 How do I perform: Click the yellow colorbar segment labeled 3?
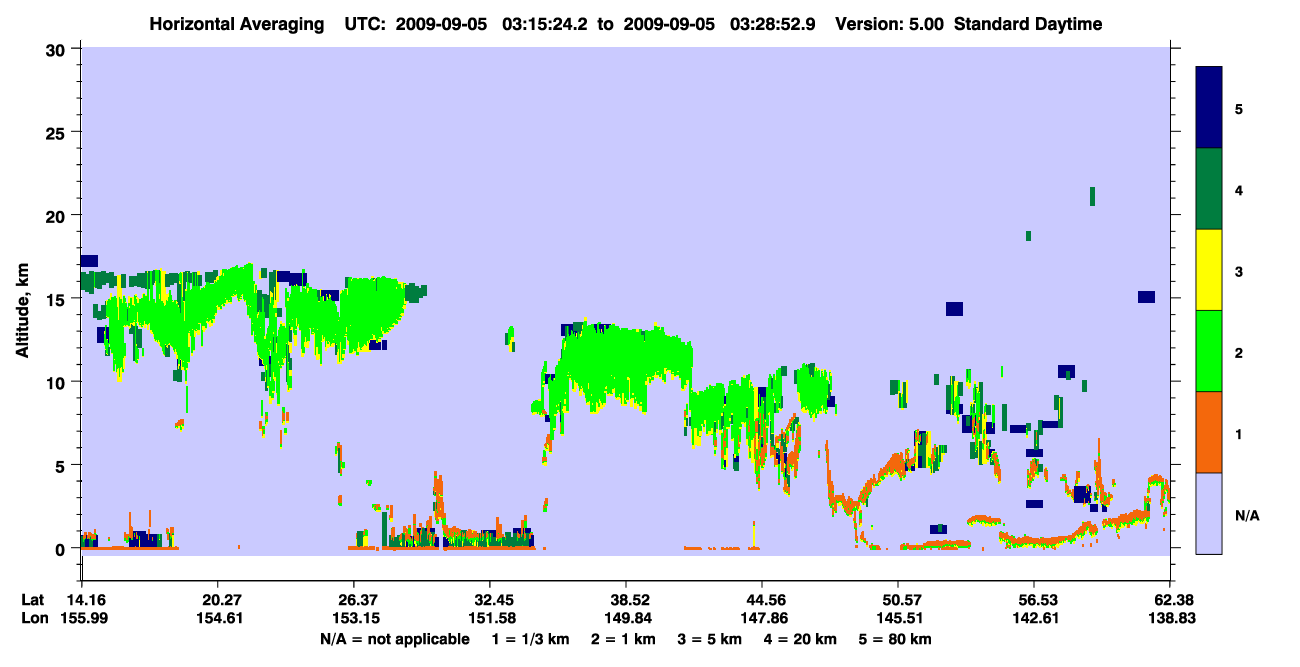(x=1209, y=270)
